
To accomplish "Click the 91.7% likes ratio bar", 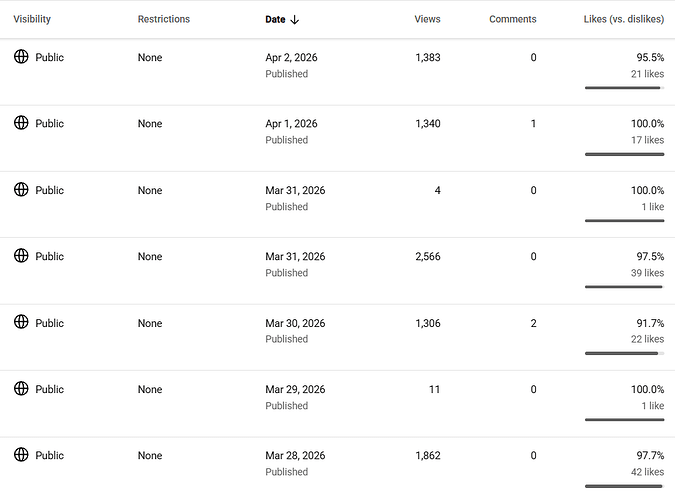I will pos(624,353).
